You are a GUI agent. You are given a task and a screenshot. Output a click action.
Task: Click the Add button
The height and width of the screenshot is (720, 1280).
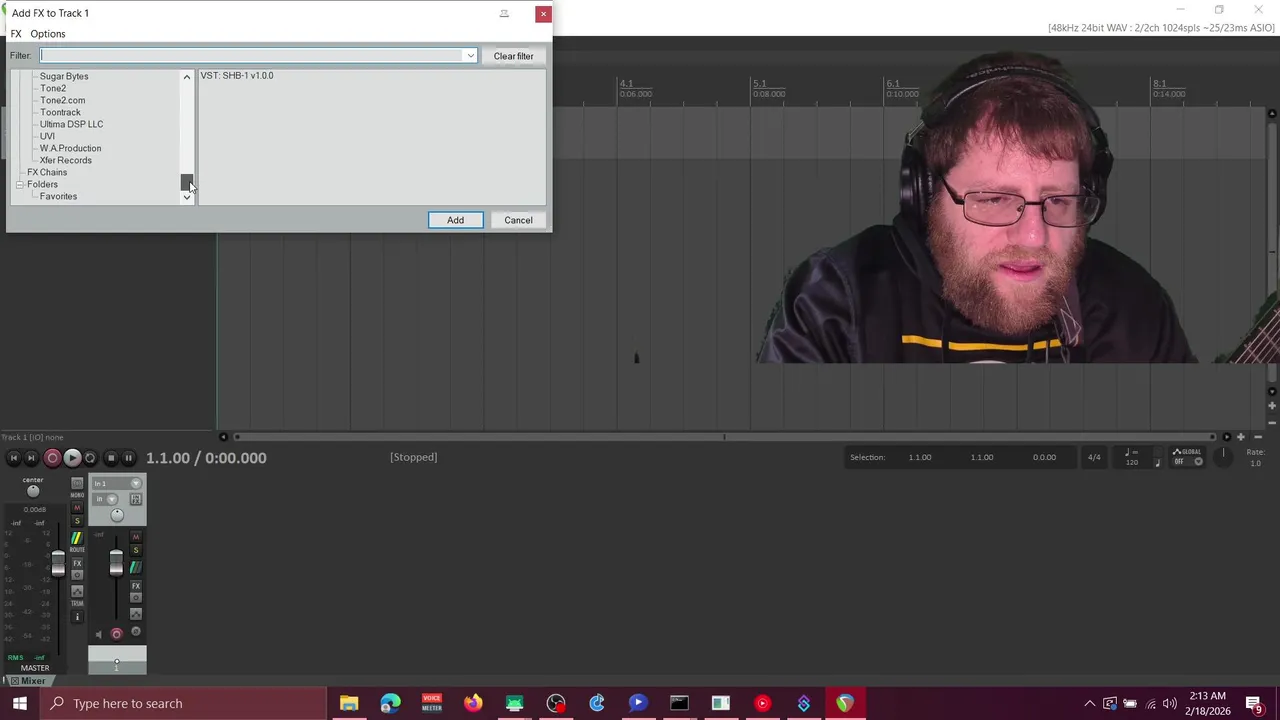tap(455, 220)
